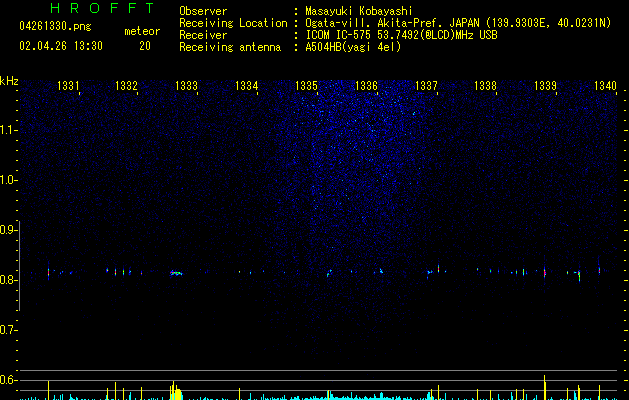
Task: Click the date stamp 02.04.26 13:30
Action: point(61,46)
